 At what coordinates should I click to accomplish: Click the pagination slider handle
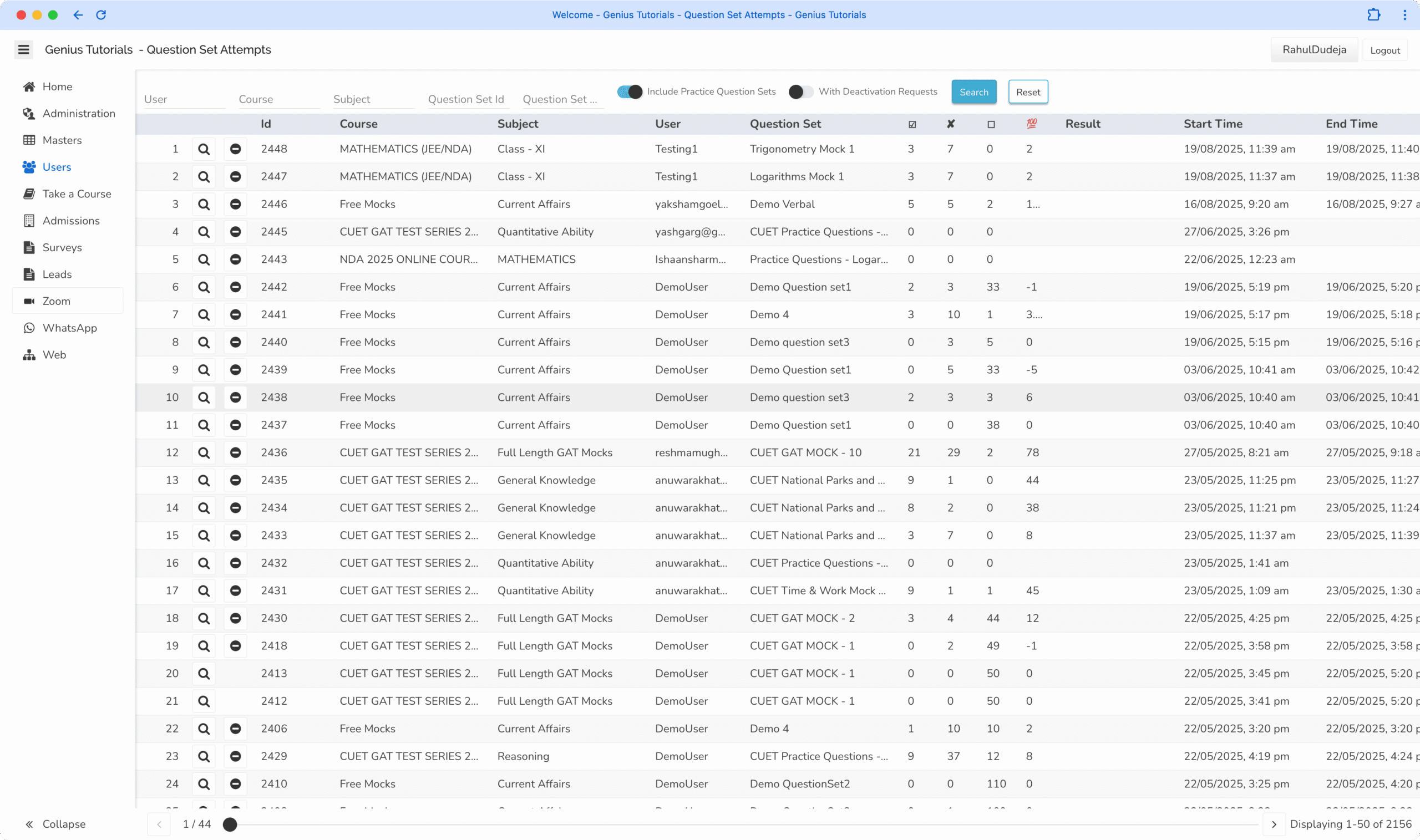click(230, 824)
